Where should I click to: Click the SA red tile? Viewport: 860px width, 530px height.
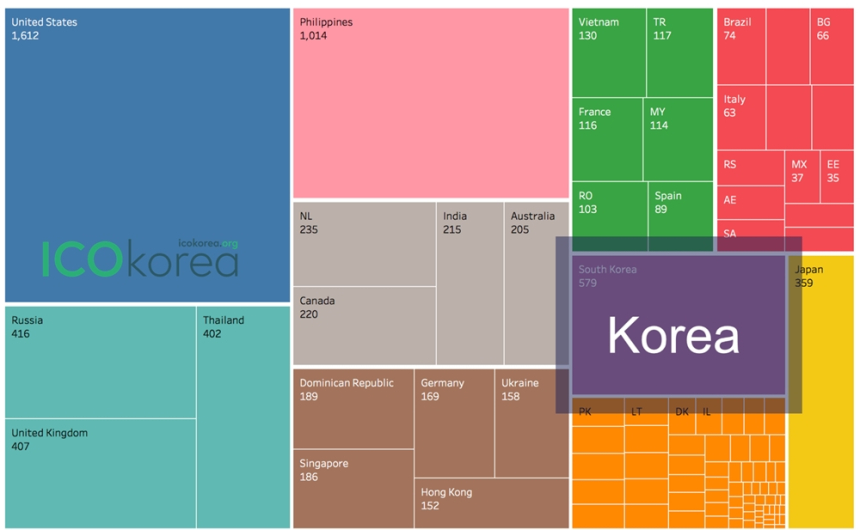(750, 235)
